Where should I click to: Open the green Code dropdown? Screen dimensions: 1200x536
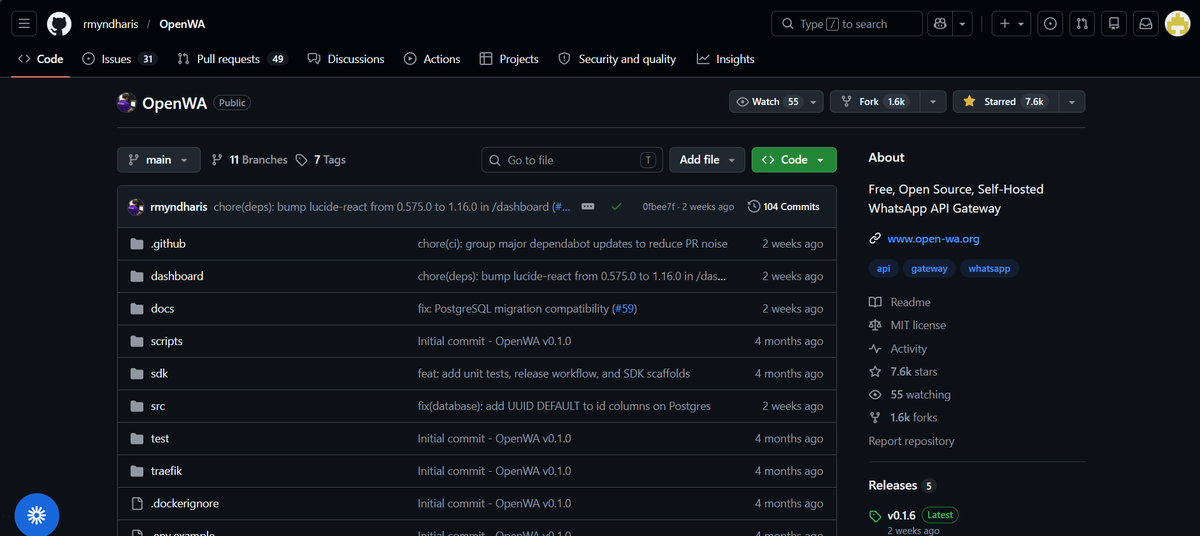[794, 160]
